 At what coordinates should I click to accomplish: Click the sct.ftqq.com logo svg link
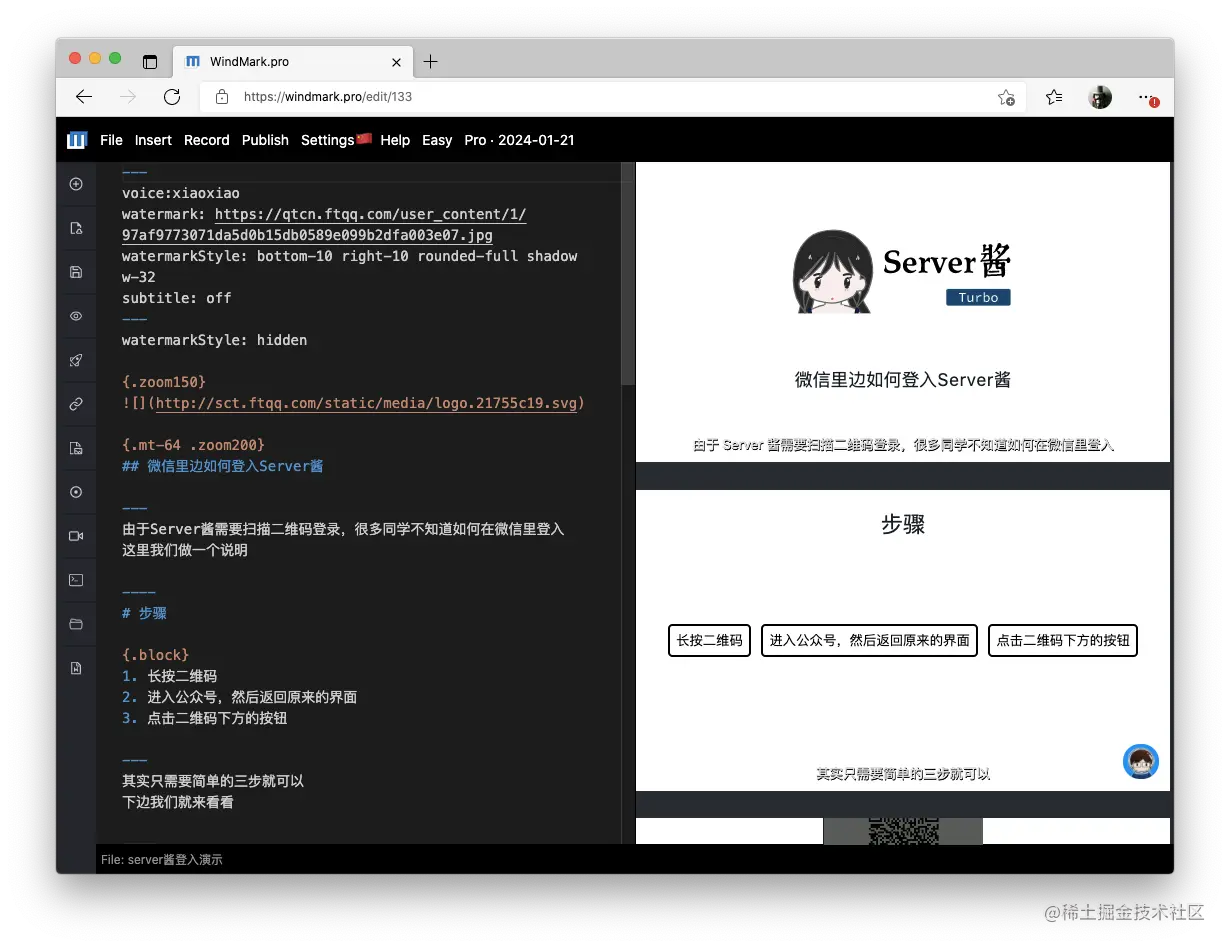[367, 403]
